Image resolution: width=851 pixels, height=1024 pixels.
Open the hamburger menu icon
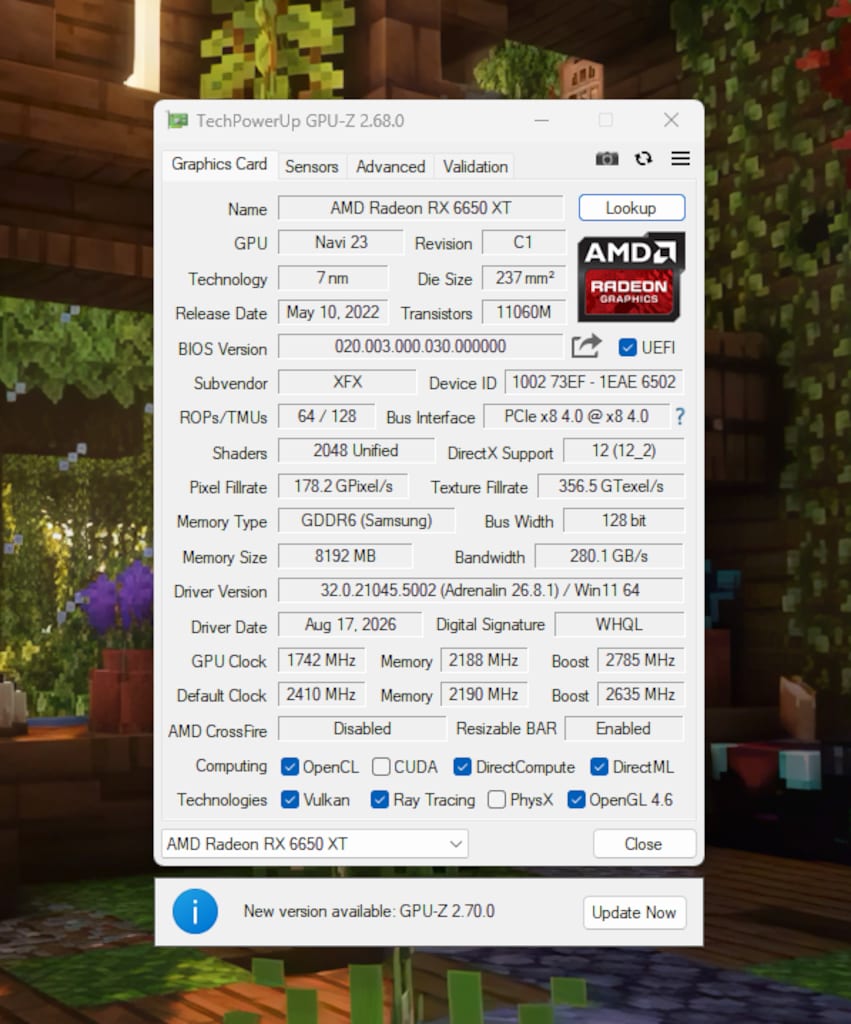[681, 159]
